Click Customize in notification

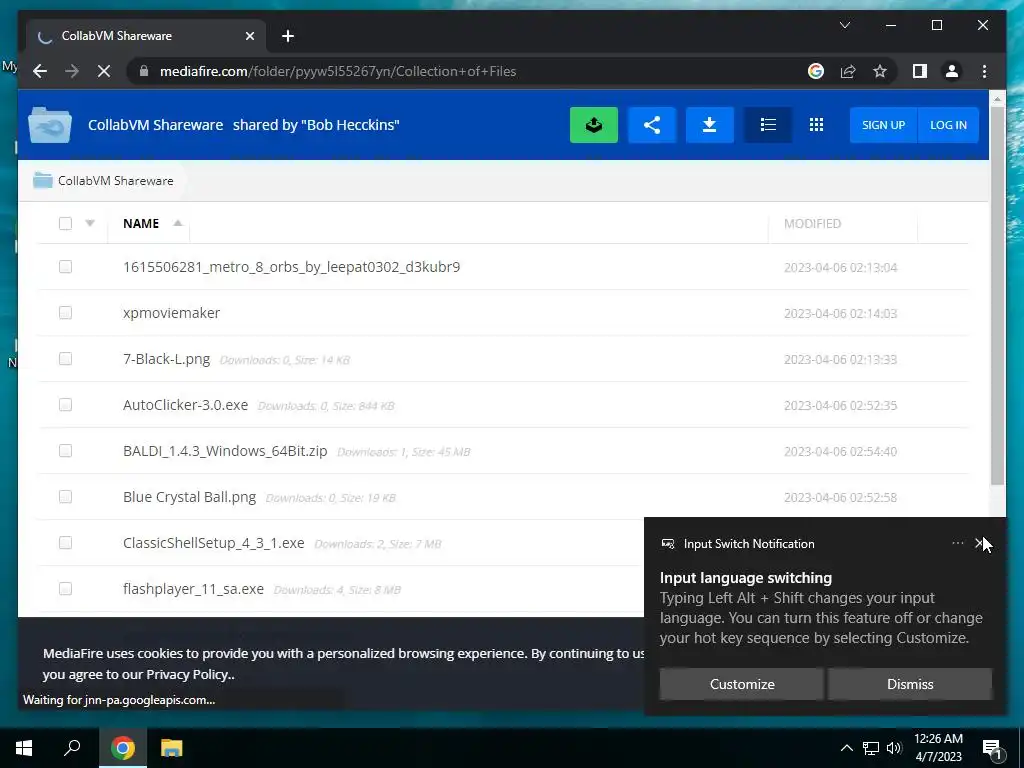pos(741,684)
